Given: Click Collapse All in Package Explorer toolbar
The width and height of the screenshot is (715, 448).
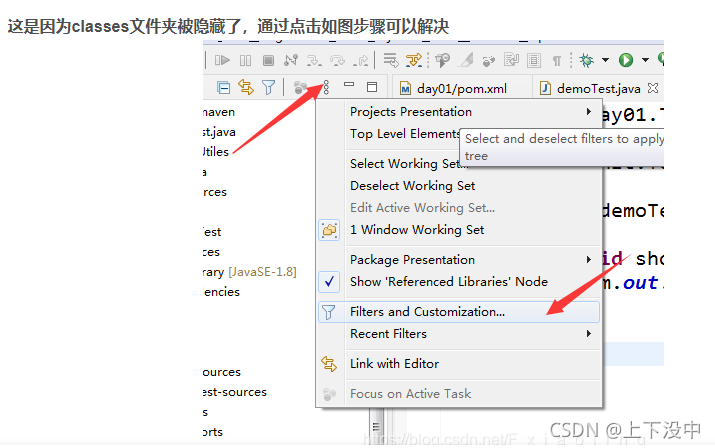Looking at the screenshot, I should [223, 87].
